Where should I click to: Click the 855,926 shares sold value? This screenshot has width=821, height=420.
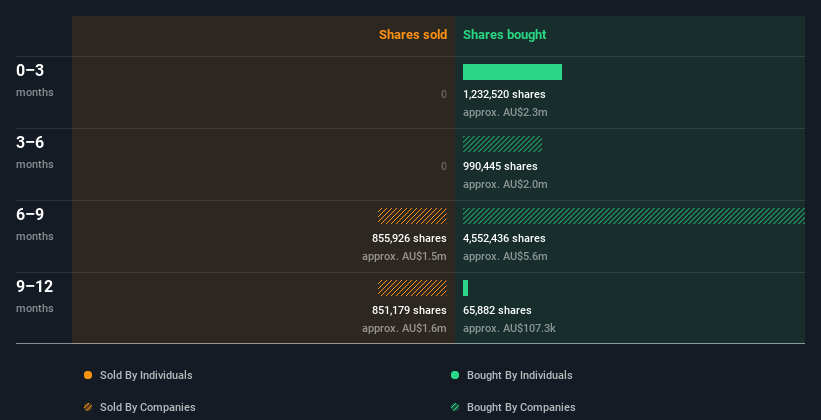pos(409,238)
